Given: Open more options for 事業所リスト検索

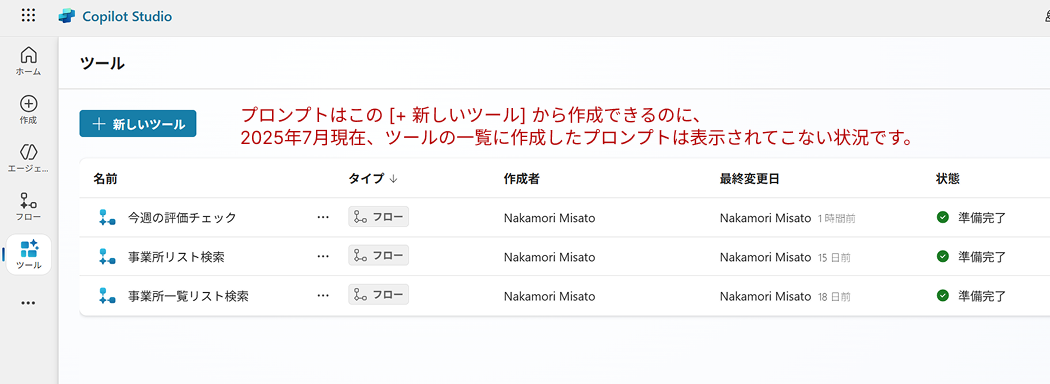Looking at the screenshot, I should pyautogui.click(x=323, y=256).
